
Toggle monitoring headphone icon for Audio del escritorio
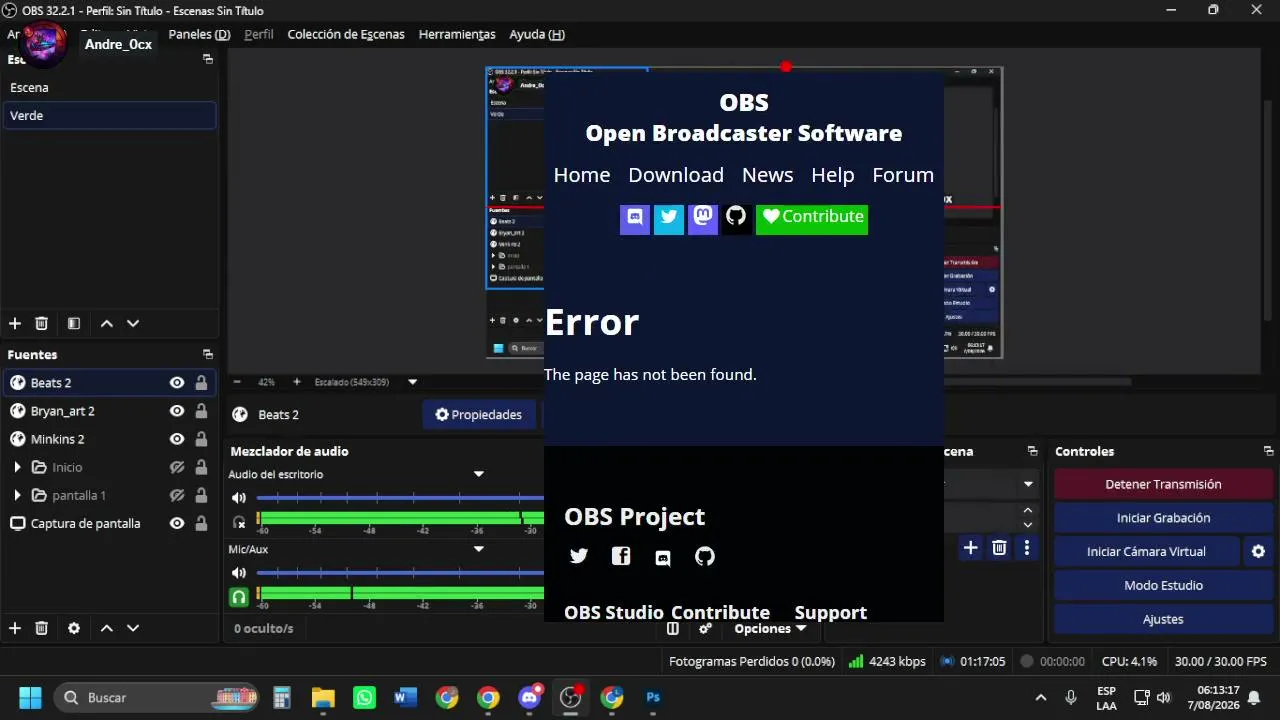click(x=239, y=521)
